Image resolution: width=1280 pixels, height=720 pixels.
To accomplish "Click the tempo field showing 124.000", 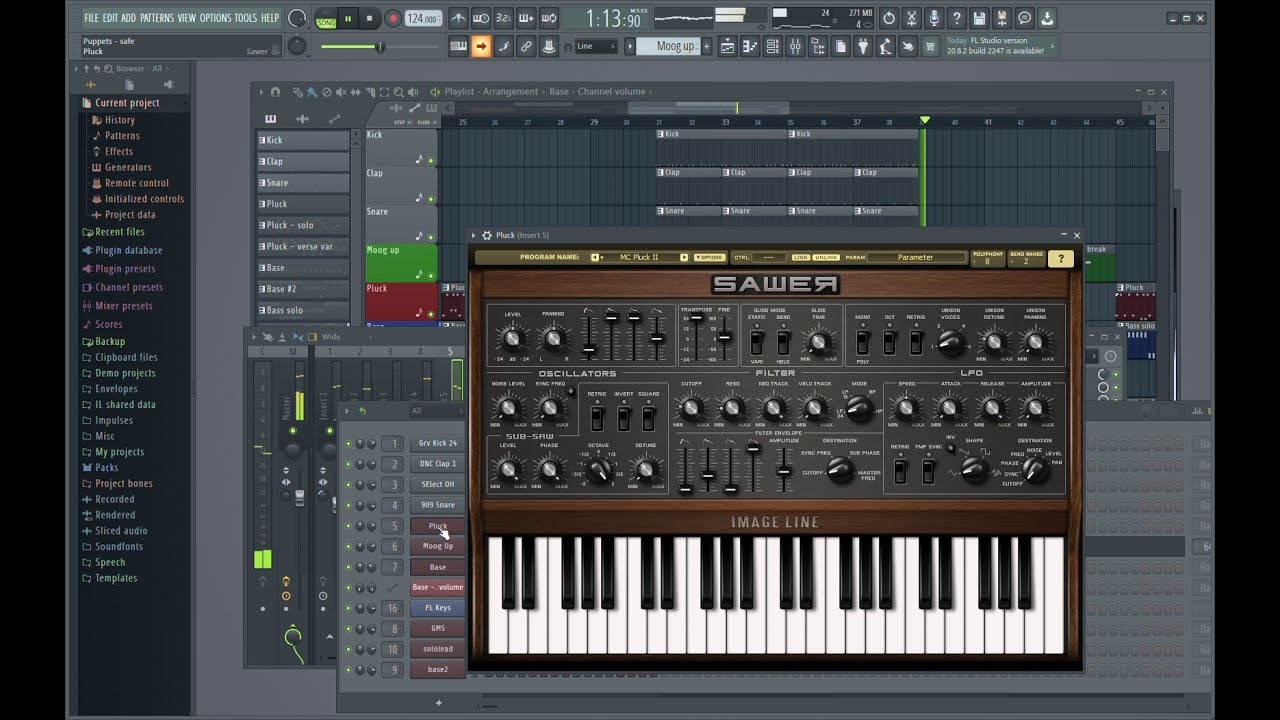I will 424,18.
